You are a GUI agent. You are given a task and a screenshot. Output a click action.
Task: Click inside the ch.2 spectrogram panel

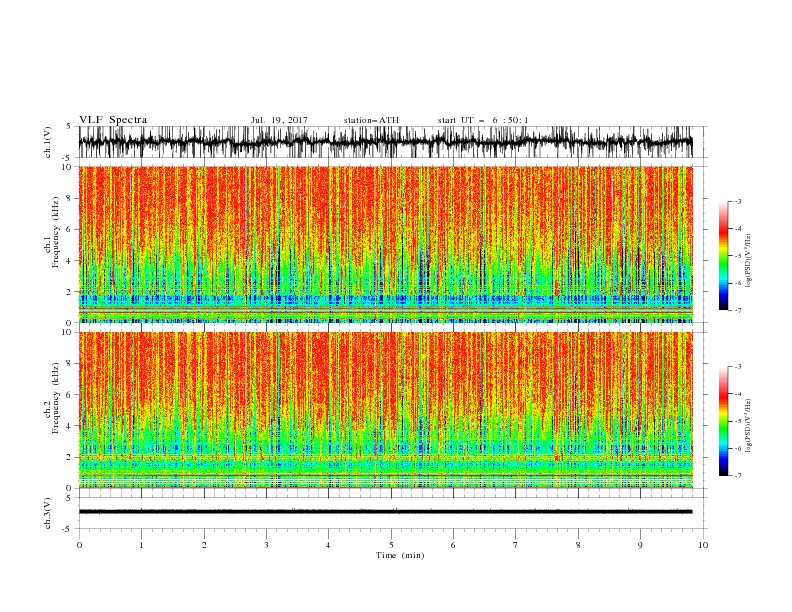(385, 410)
